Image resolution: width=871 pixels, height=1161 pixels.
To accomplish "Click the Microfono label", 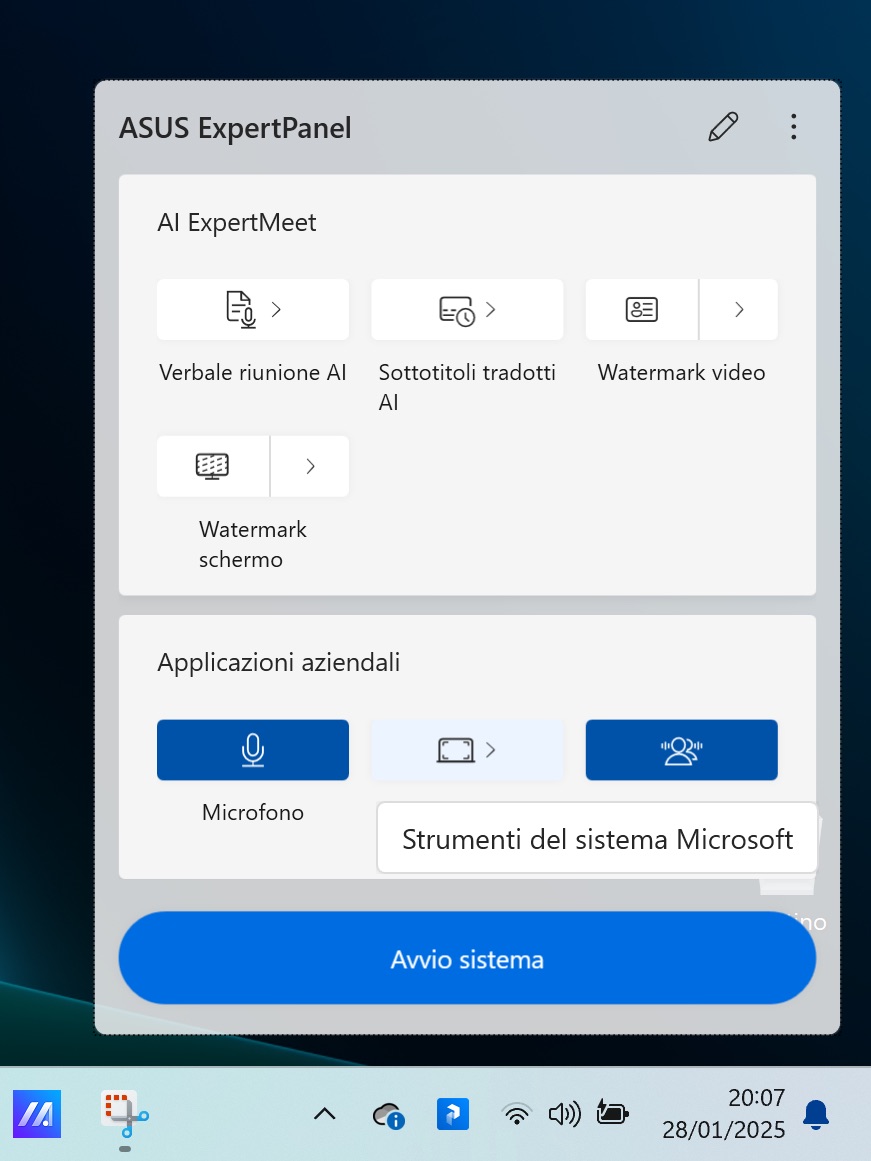I will (253, 812).
